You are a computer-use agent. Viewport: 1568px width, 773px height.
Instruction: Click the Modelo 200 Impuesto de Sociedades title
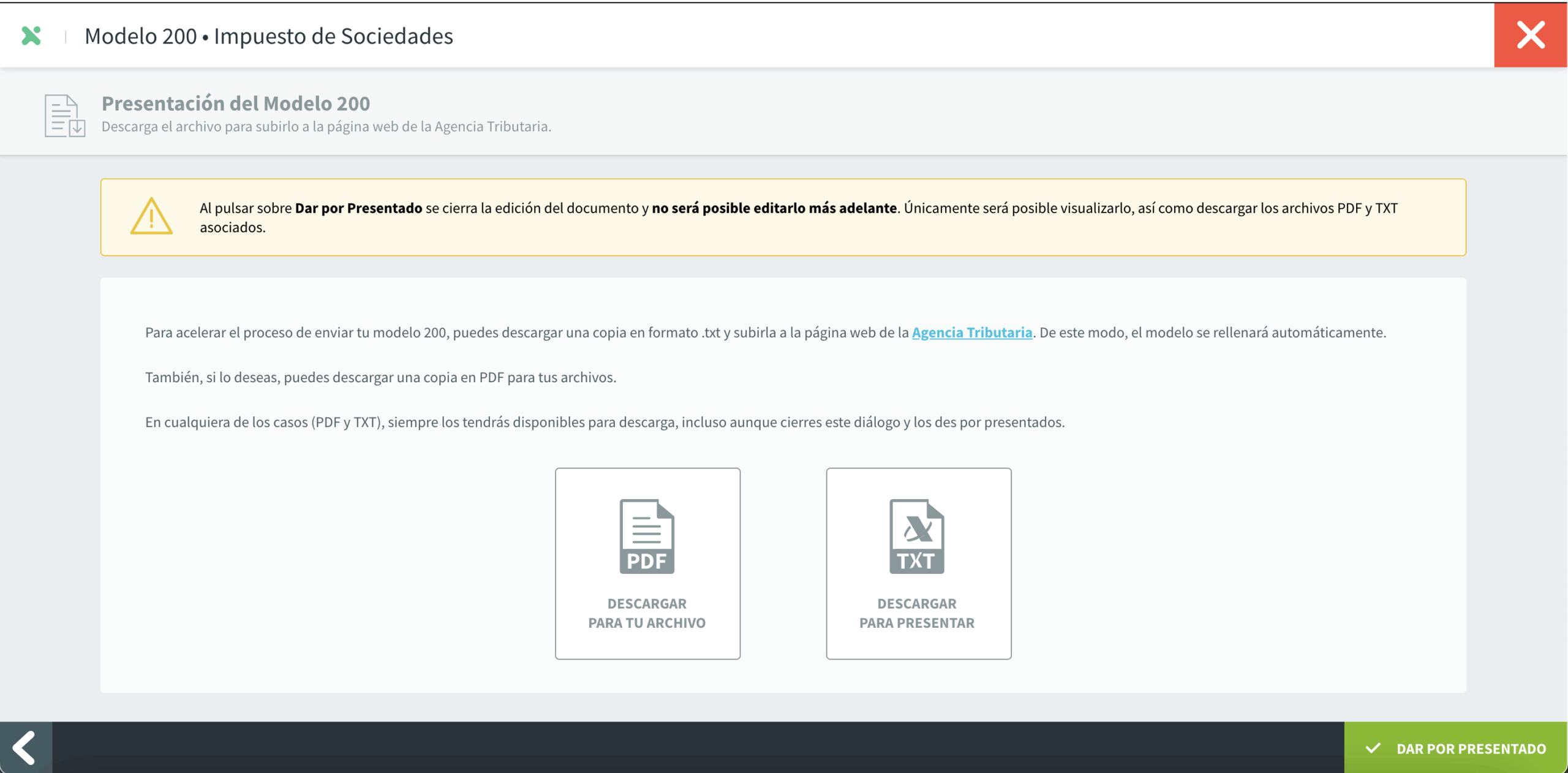coord(269,36)
